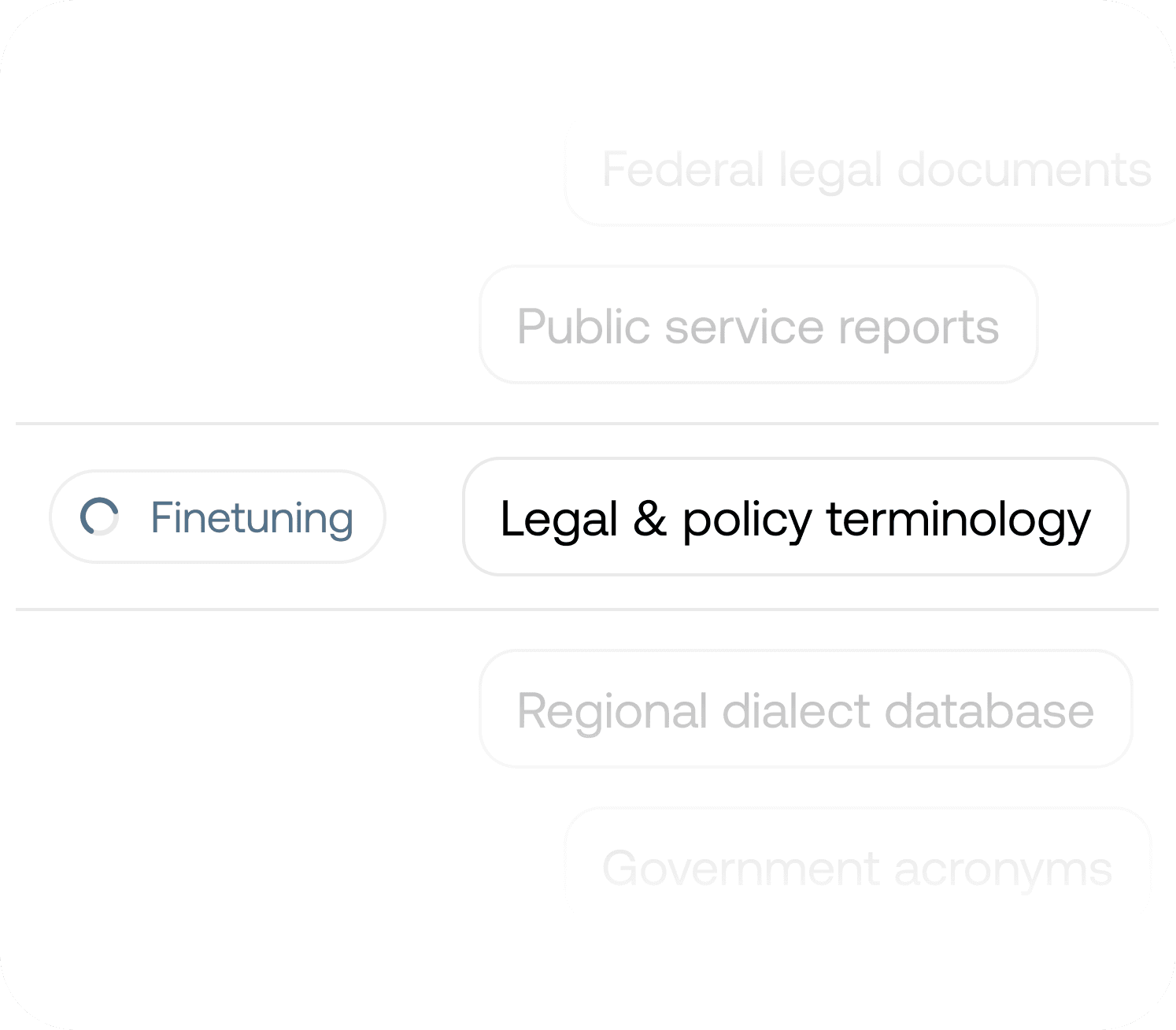Click the "Public service reports" text label
The image size is (1176, 1030).
pos(758,327)
